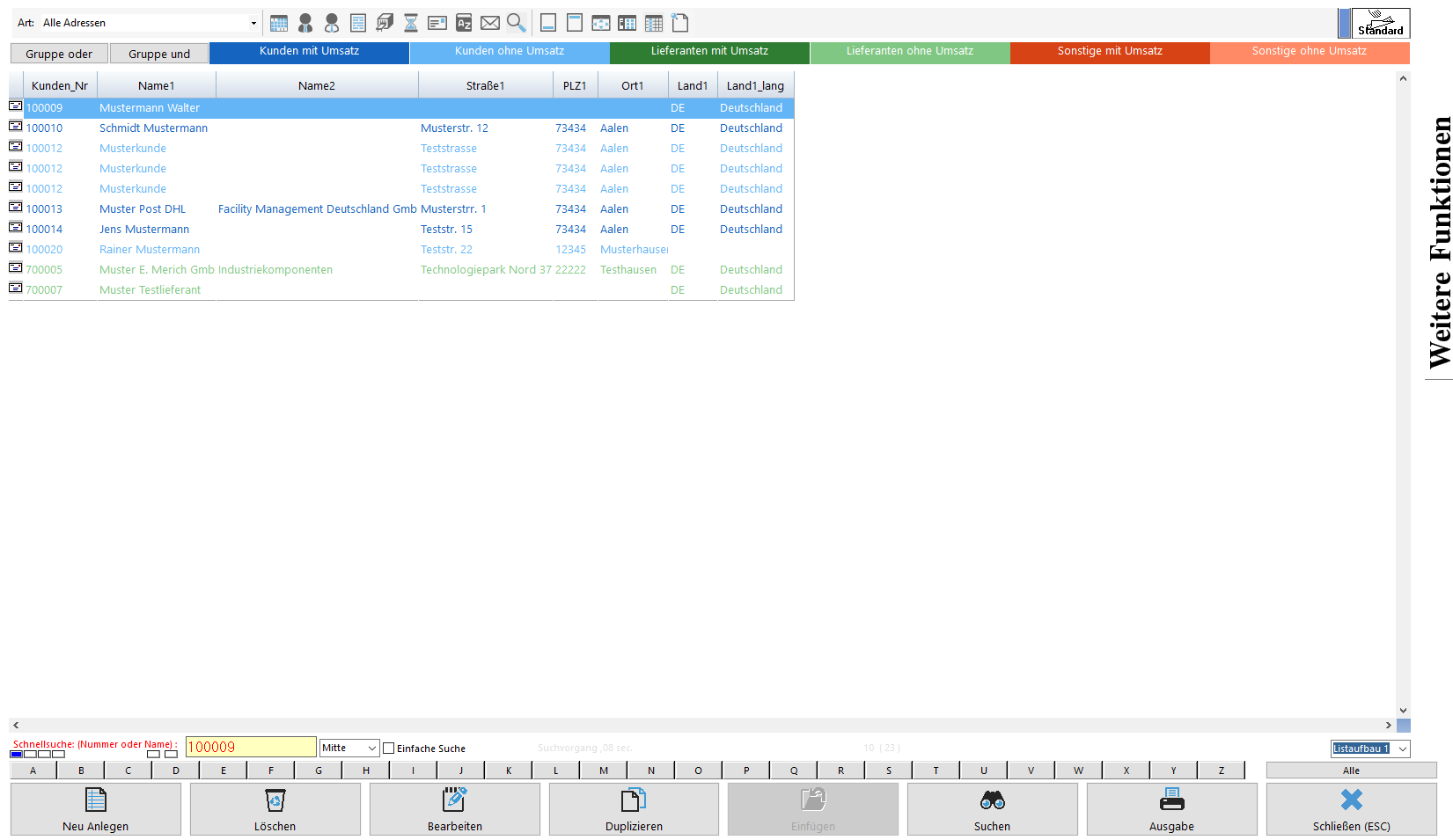Enable the Einfache Suche checkbox

(389, 749)
